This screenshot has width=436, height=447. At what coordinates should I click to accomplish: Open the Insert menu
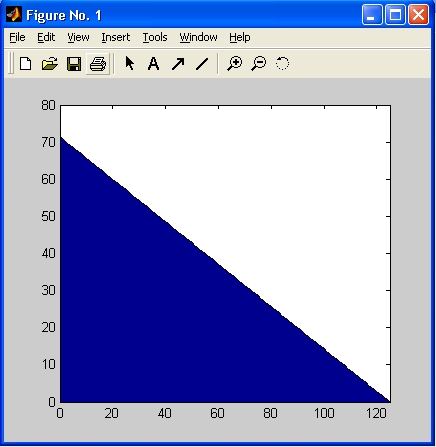(116, 37)
